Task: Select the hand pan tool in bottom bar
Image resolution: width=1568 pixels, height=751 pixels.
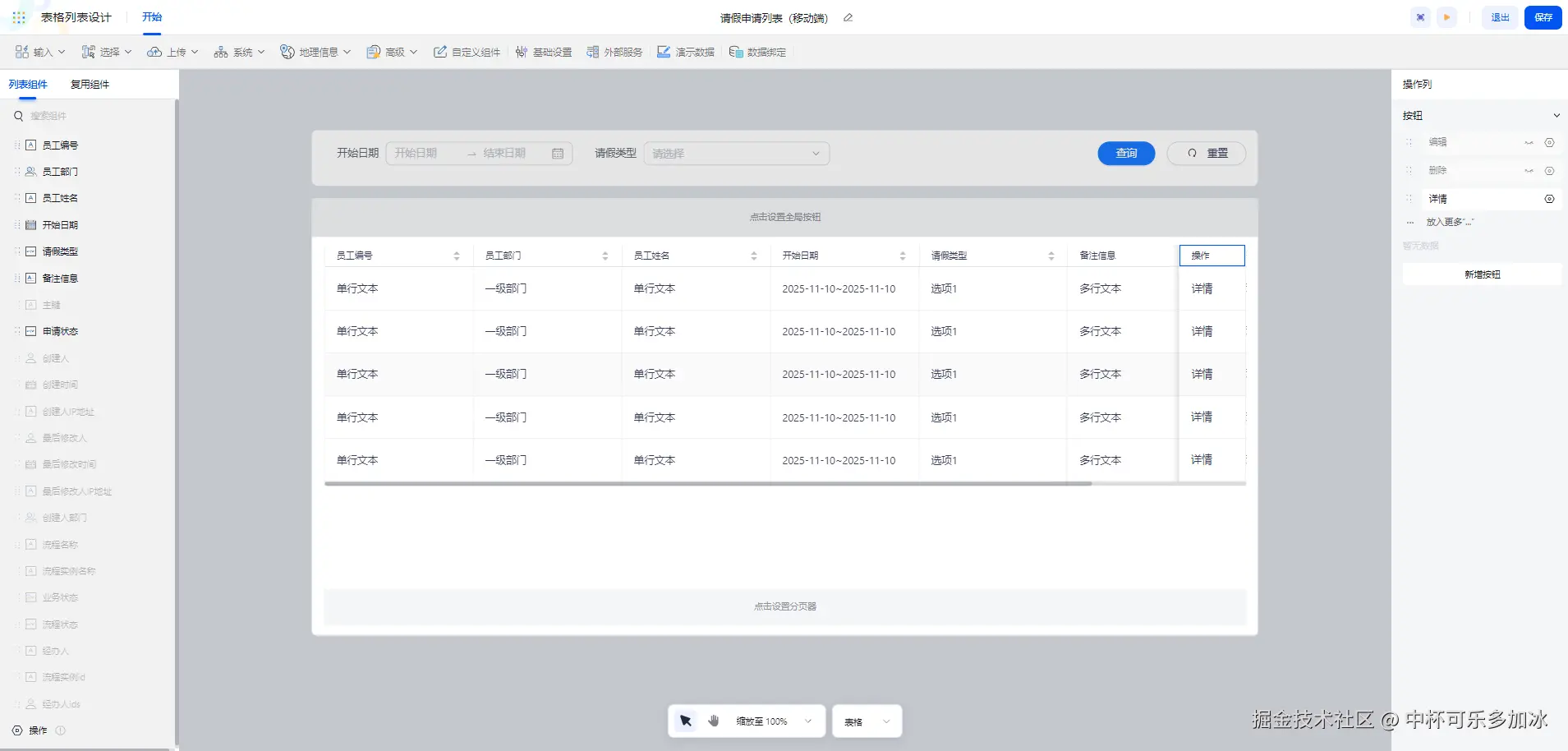Action: tap(714, 721)
